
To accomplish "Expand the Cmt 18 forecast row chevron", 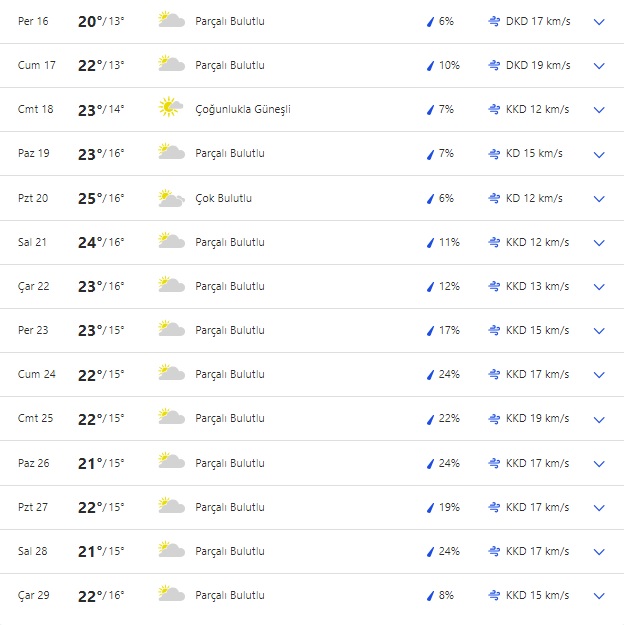I will coord(599,109).
